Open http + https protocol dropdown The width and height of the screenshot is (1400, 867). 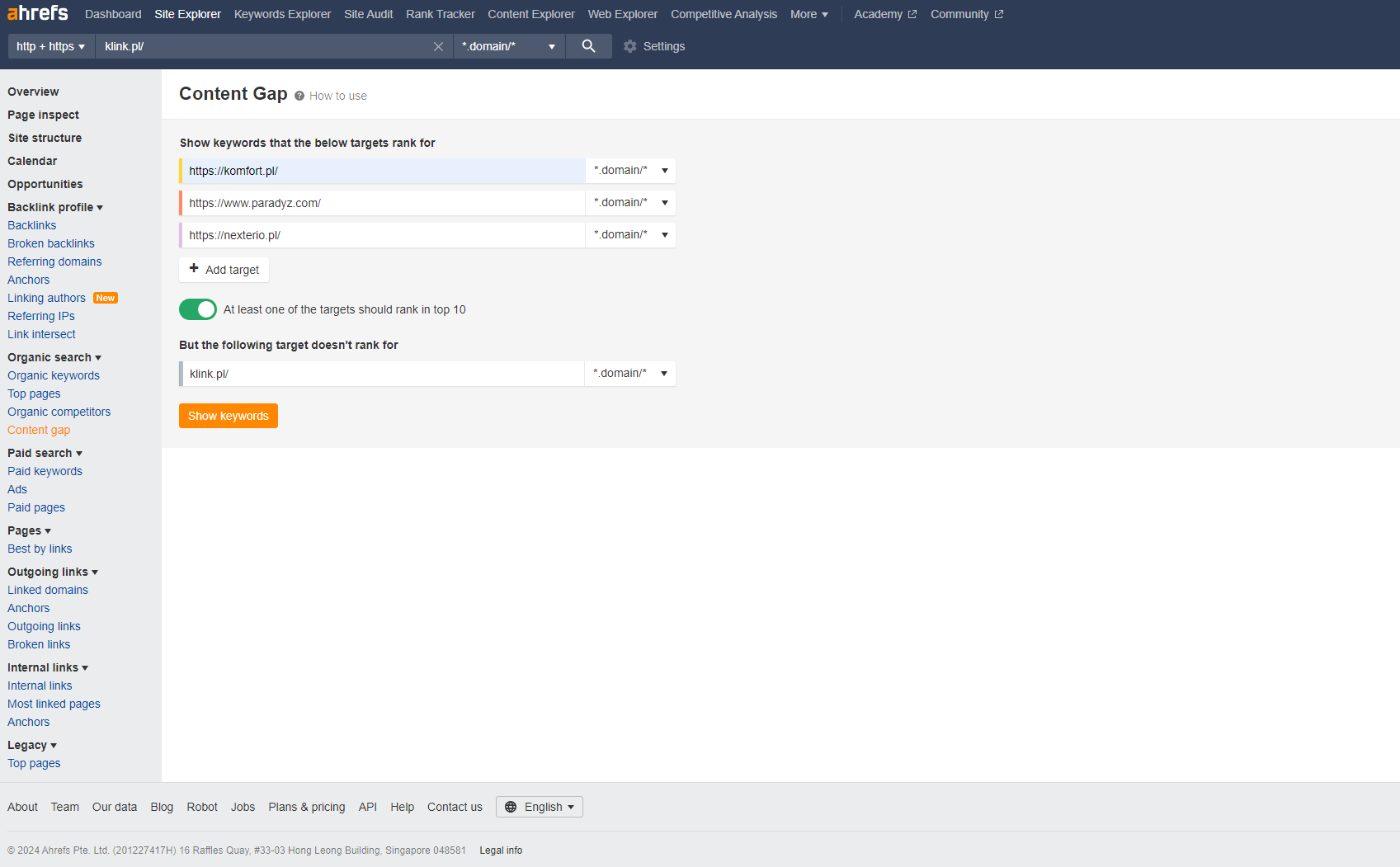50,46
